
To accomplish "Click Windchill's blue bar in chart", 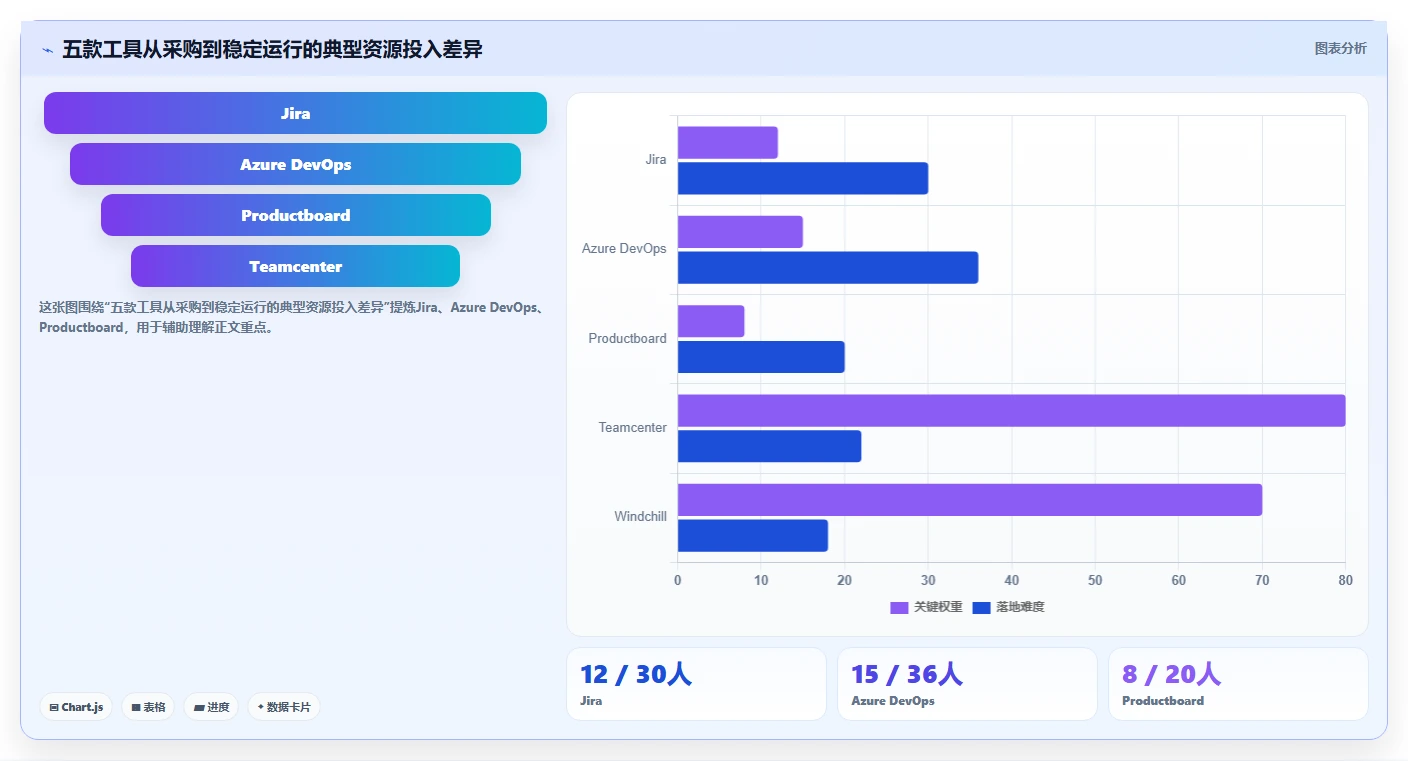I will click(753, 535).
